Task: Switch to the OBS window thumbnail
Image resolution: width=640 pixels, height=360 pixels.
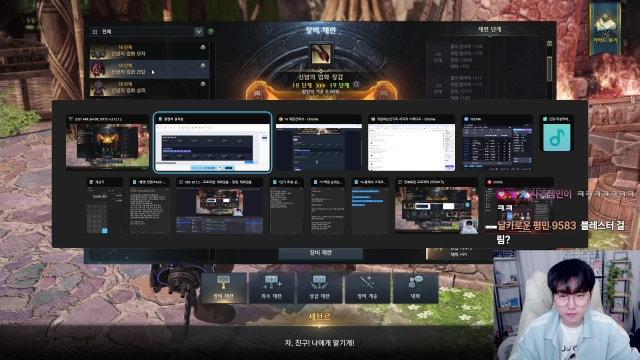Action: pos(220,206)
